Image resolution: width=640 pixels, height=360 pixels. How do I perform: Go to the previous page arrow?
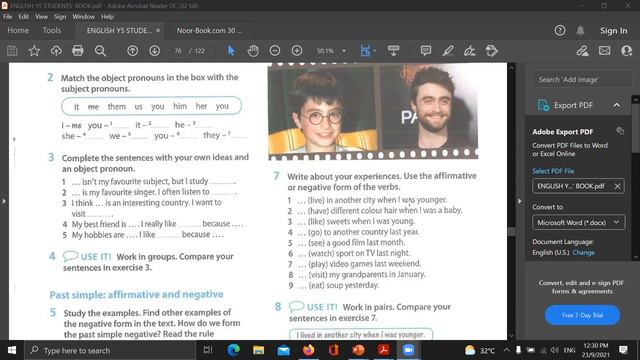[132, 51]
